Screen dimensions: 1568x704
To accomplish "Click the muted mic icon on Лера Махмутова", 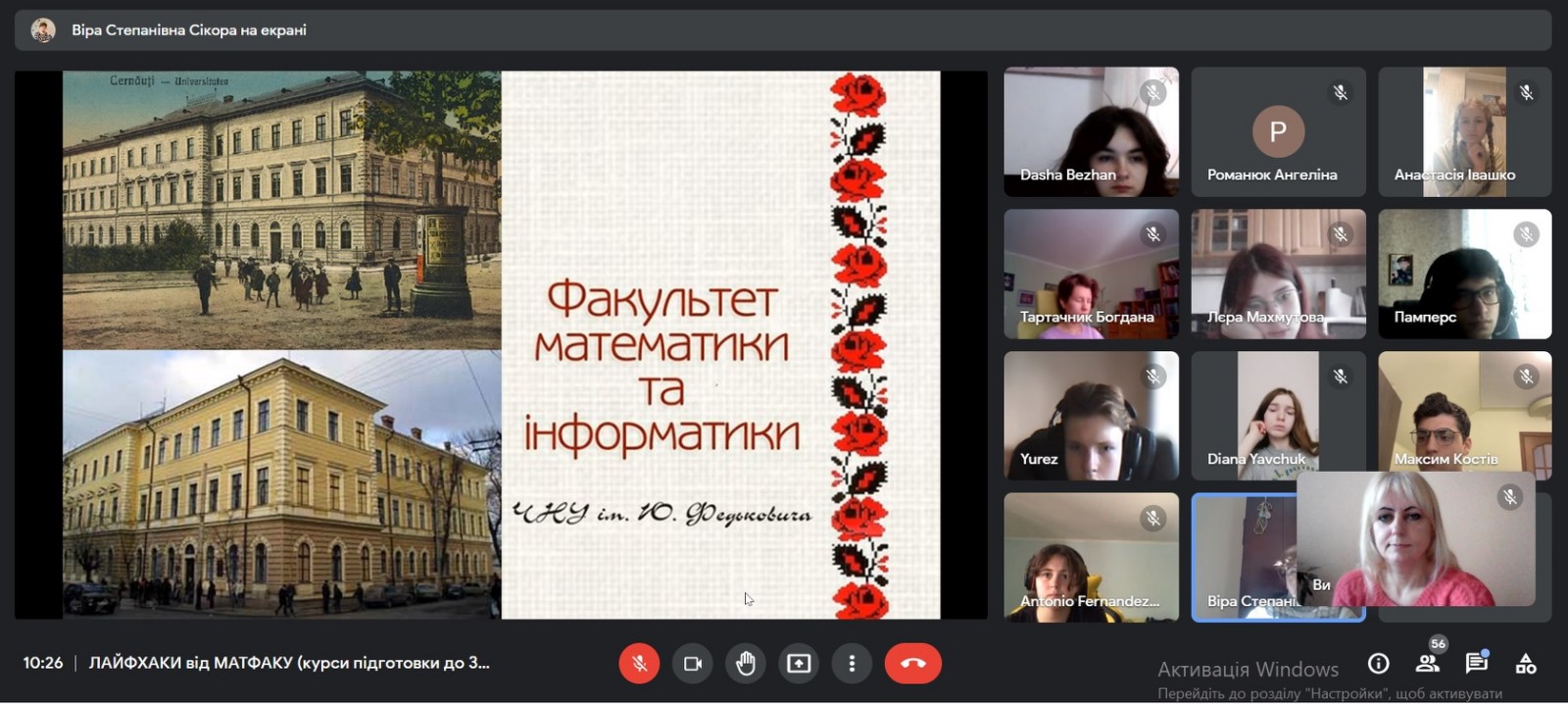I will (x=1341, y=234).
